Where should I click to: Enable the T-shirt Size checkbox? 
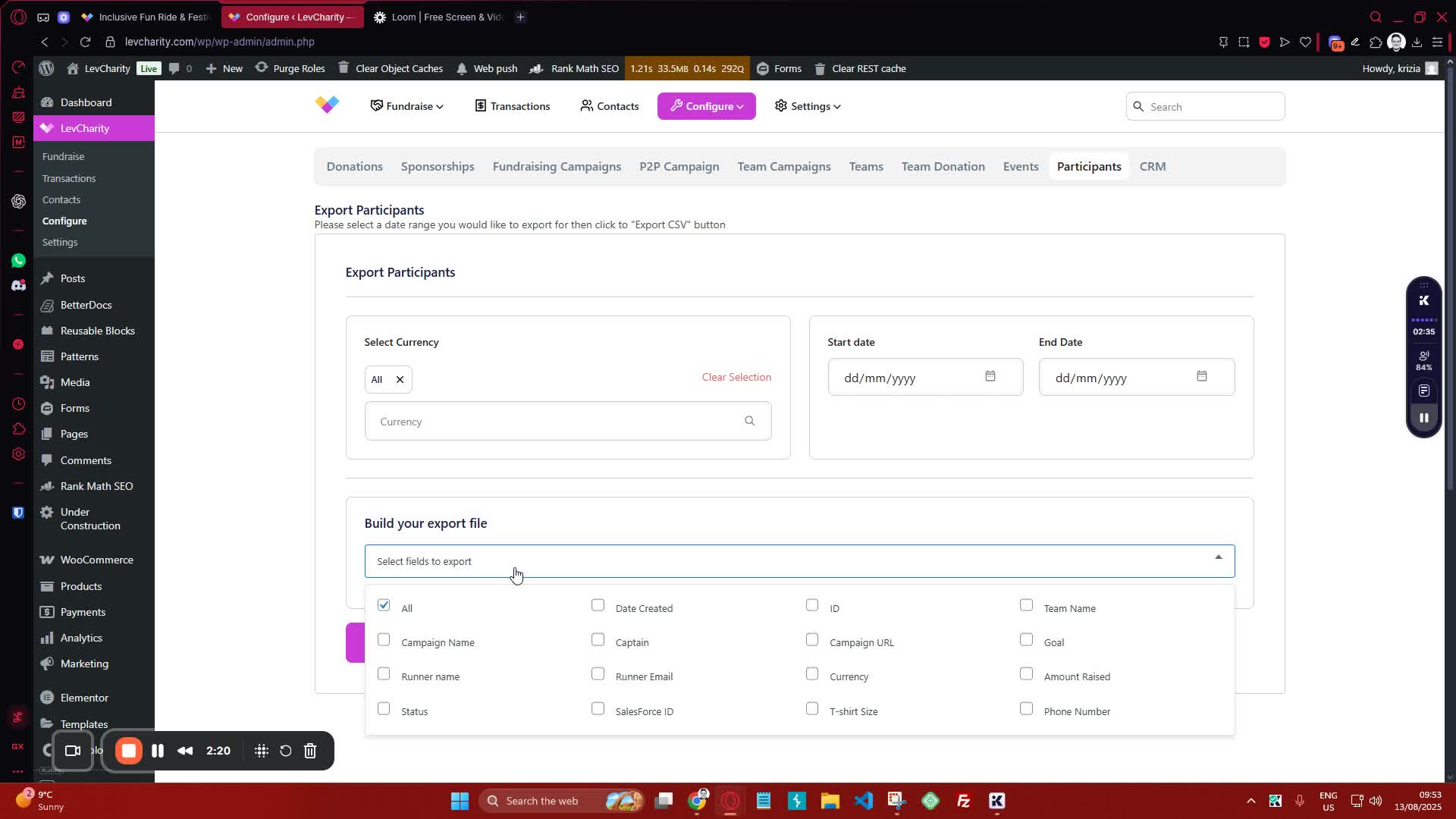click(812, 709)
